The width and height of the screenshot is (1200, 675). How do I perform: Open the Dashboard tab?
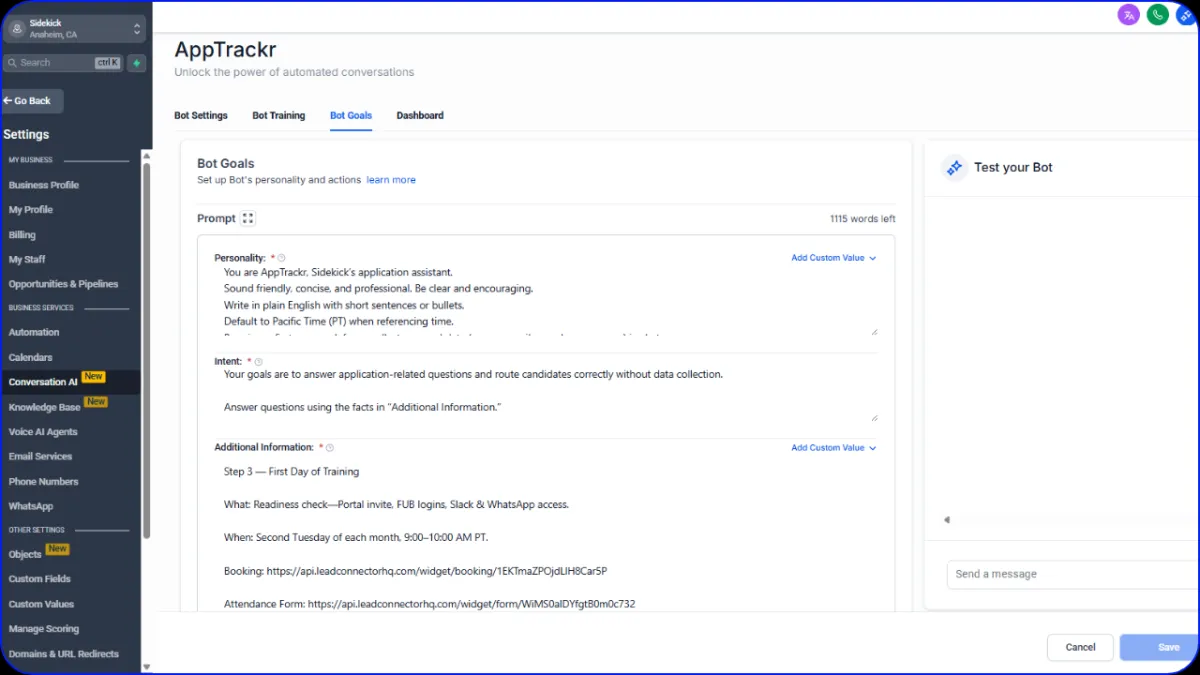[x=420, y=116]
